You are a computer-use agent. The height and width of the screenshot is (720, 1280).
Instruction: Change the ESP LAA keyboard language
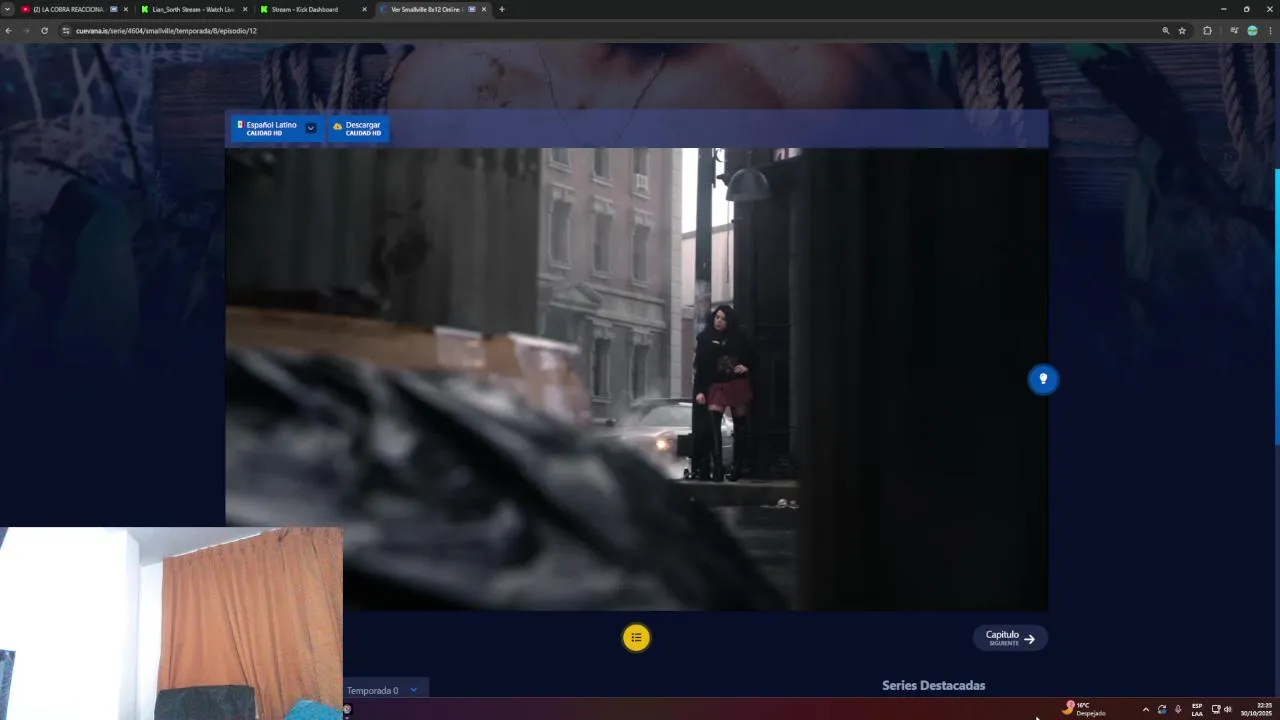click(x=1197, y=709)
